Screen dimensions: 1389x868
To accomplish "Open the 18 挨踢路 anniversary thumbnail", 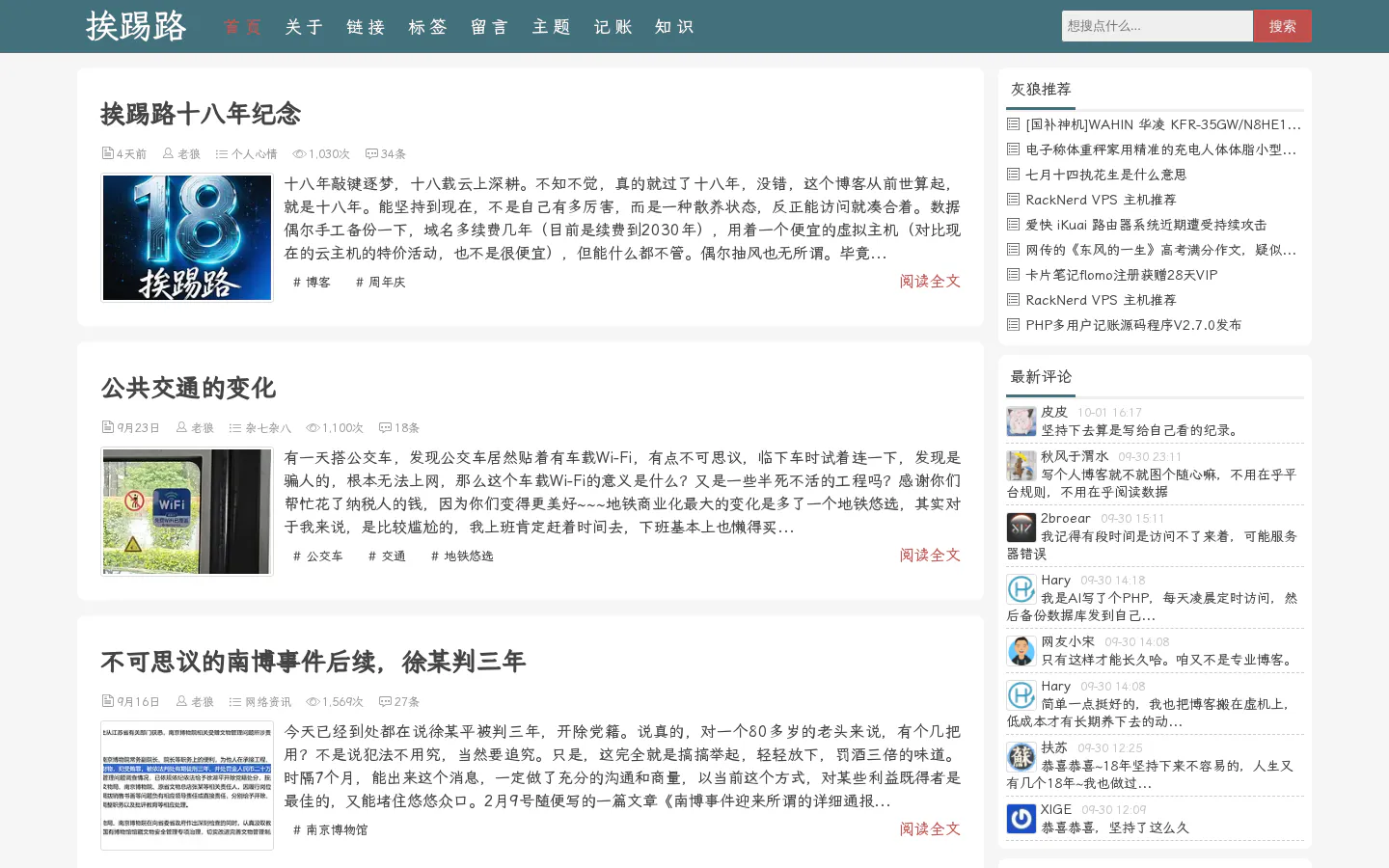I will 187,237.
